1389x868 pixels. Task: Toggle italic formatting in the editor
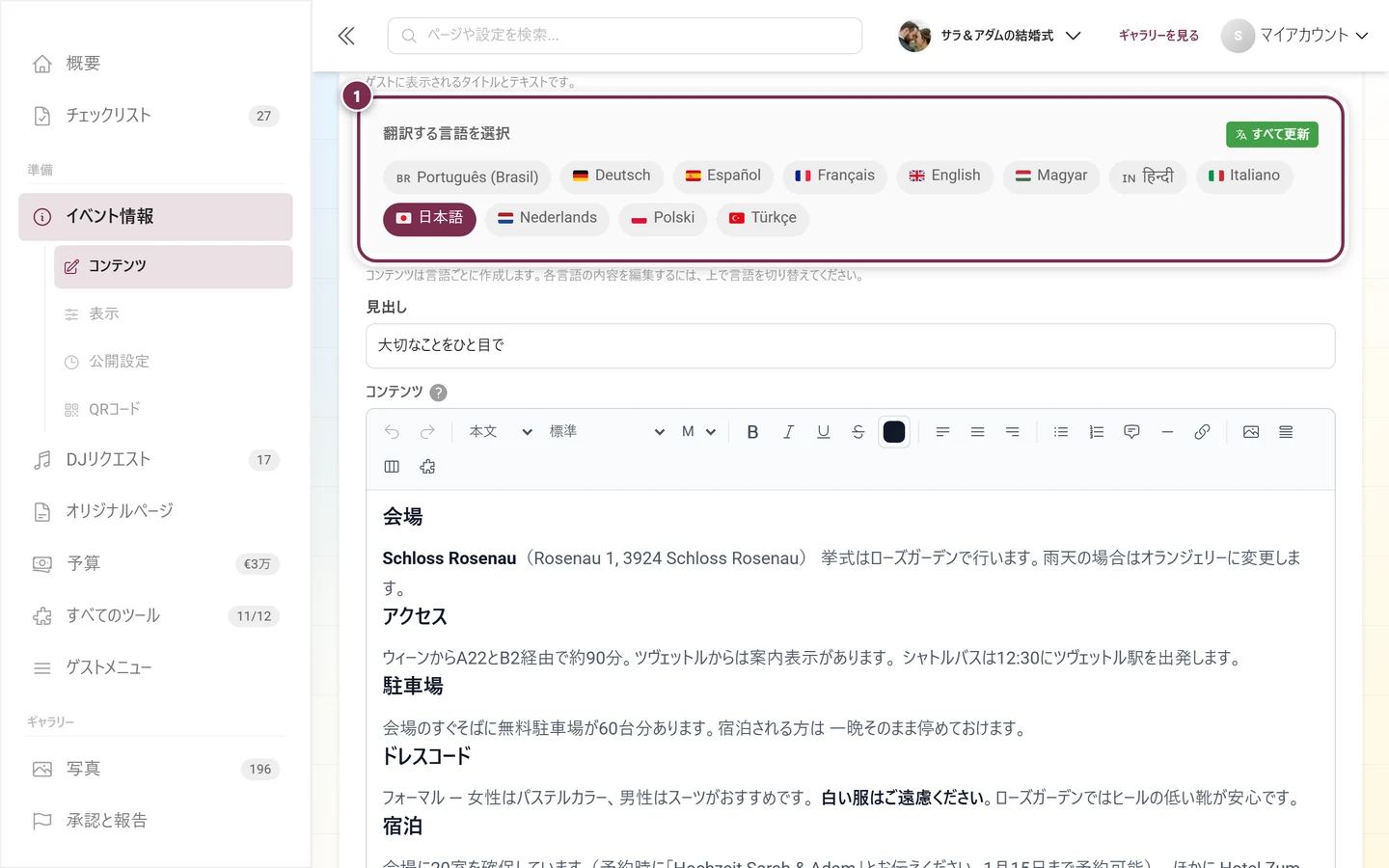pos(788,432)
